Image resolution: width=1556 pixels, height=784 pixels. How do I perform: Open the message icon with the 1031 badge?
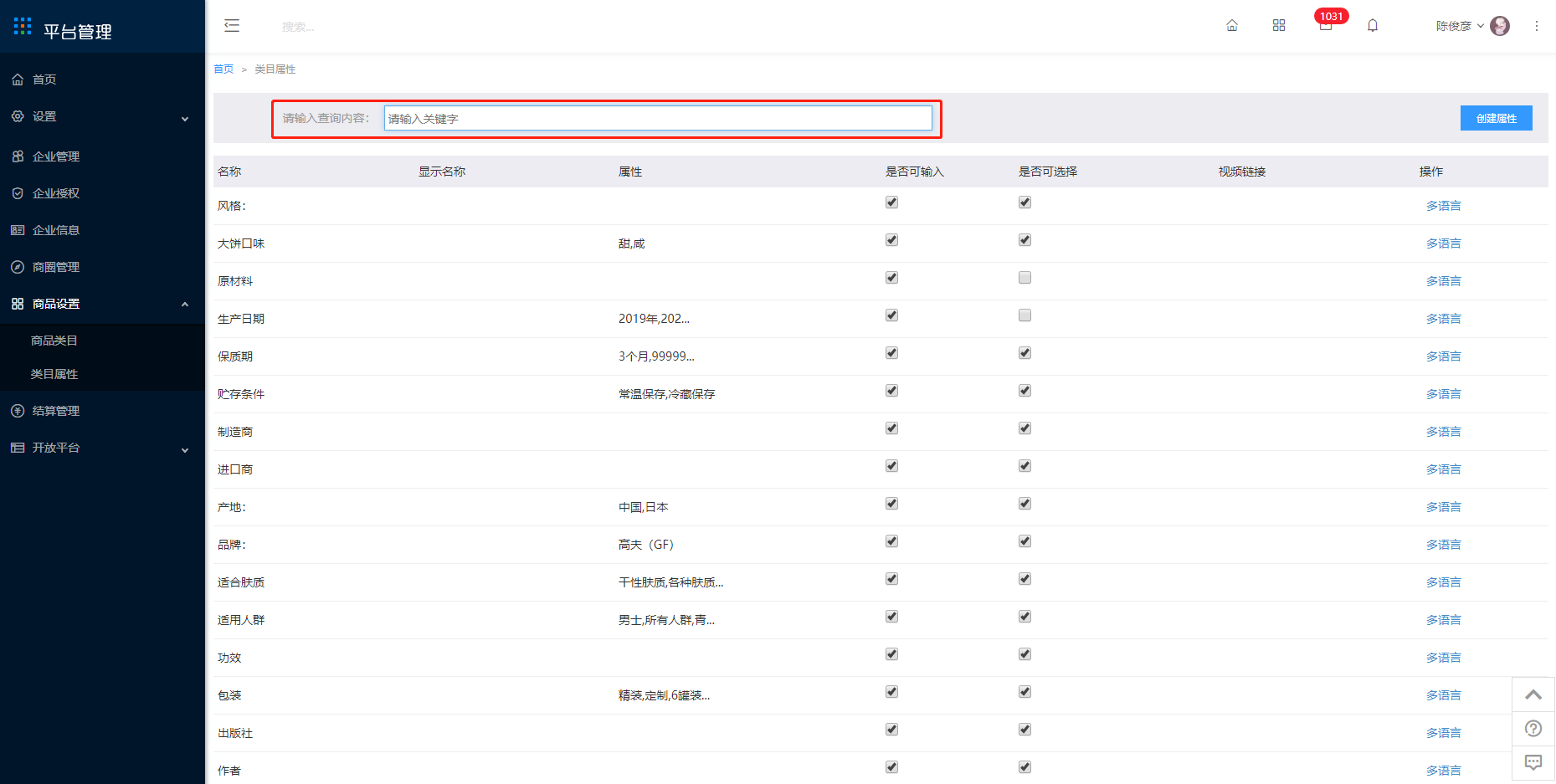click(x=1326, y=25)
